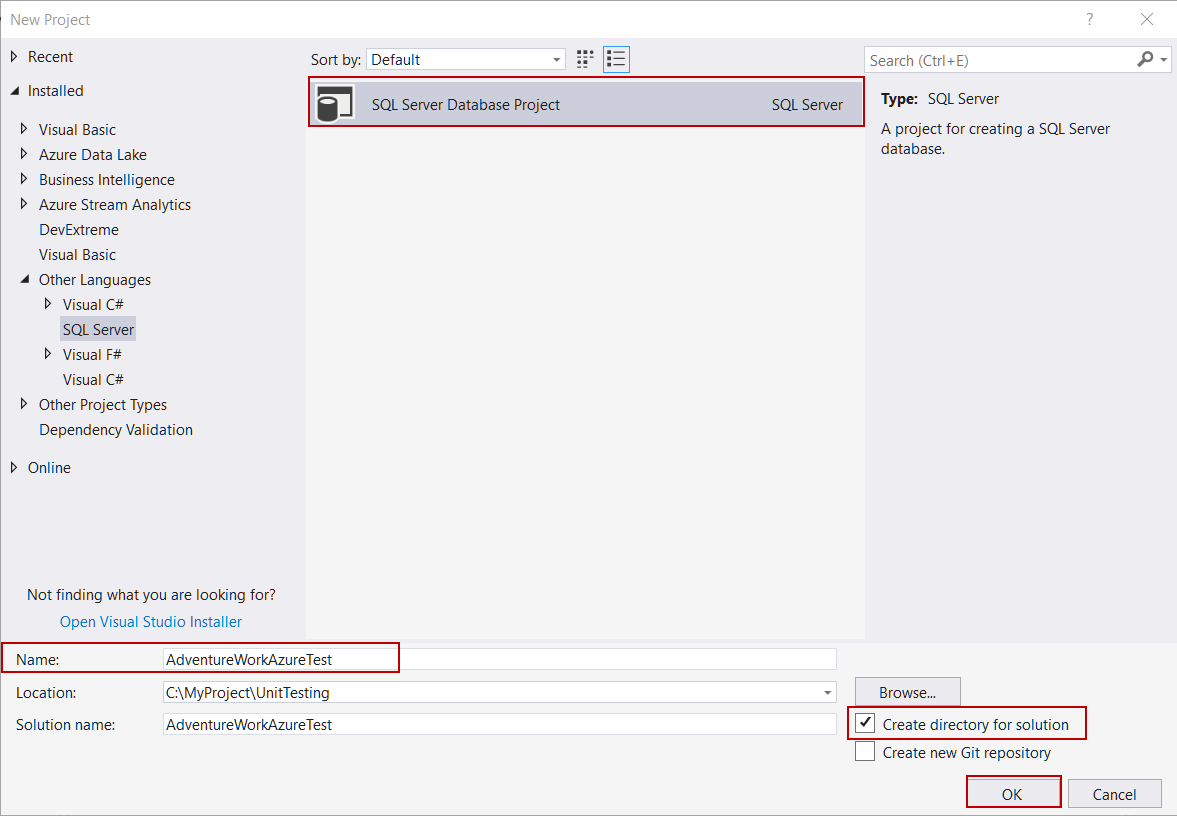Expand the Visual C# node
Image resolution: width=1177 pixels, height=816 pixels.
(x=48, y=304)
